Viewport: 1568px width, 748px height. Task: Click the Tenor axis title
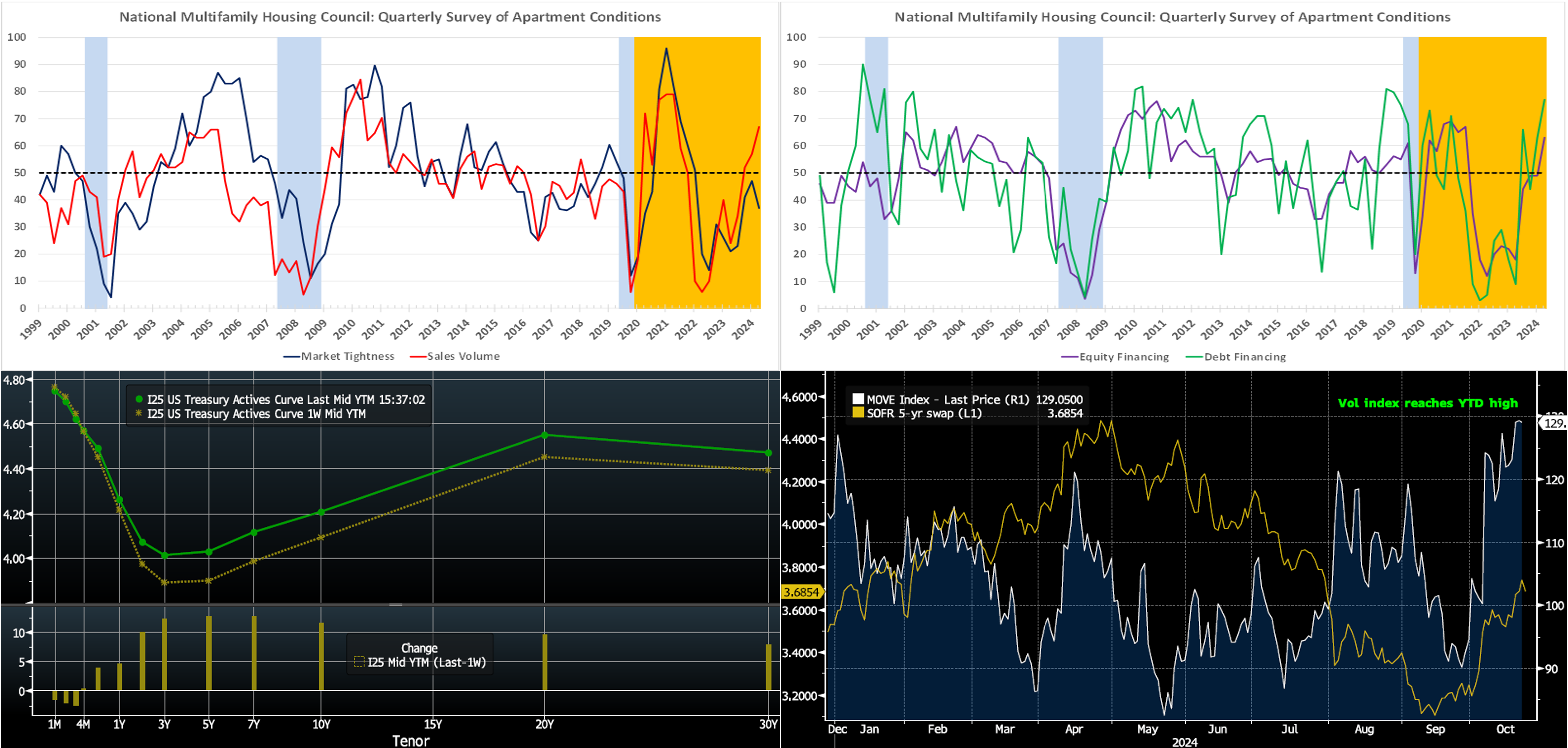pos(410,740)
